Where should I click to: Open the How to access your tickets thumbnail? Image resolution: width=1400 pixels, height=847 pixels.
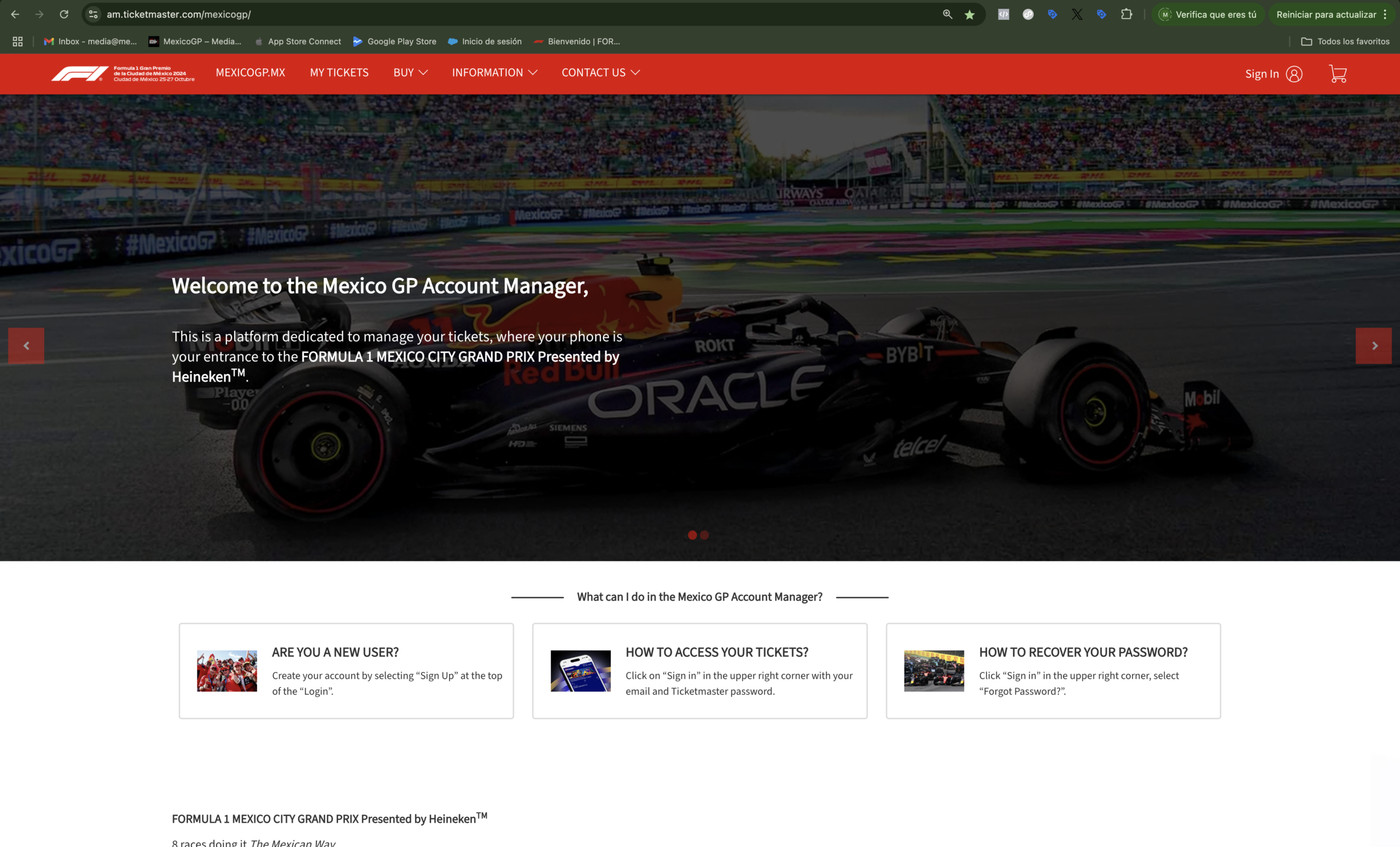[x=580, y=671]
